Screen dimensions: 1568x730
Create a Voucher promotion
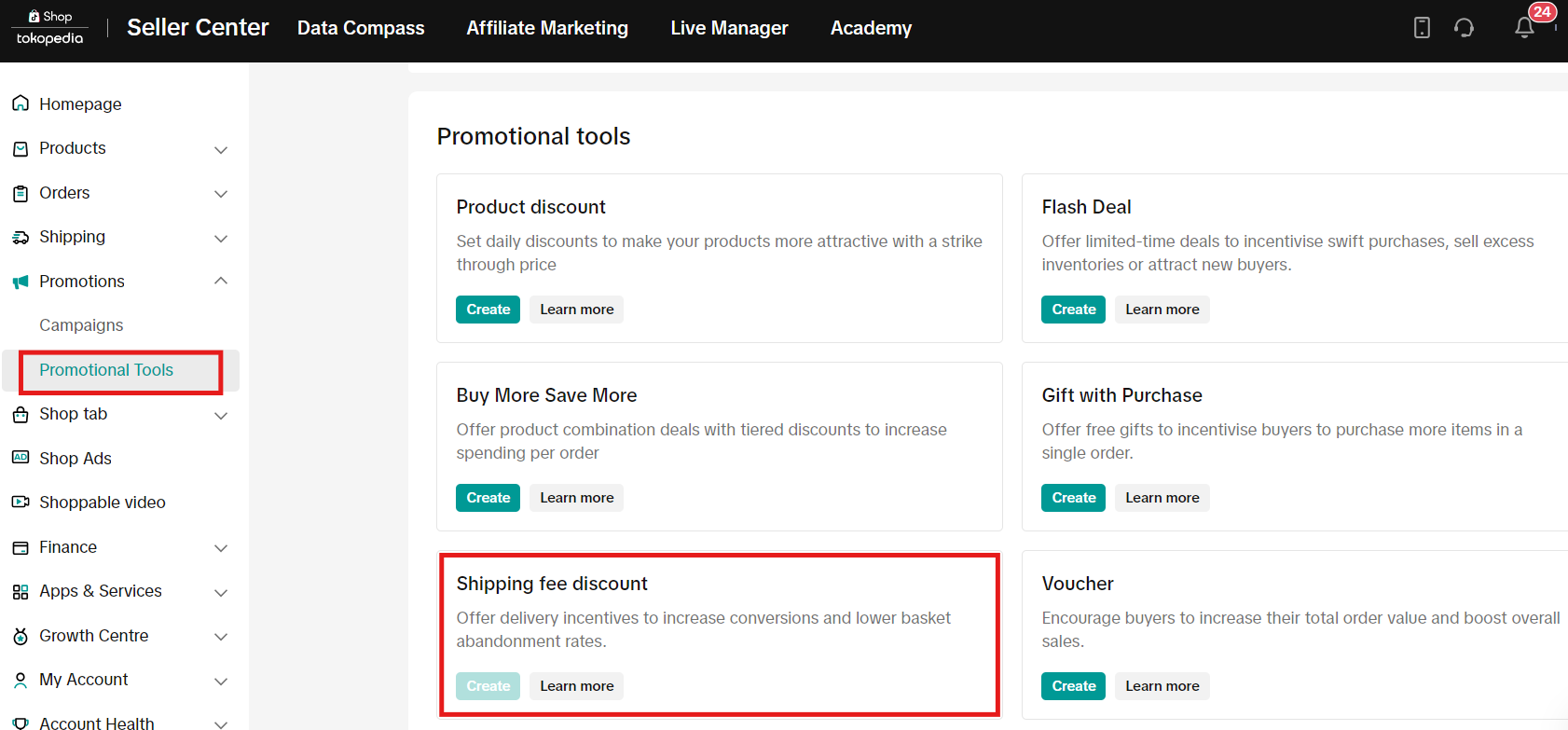tap(1073, 686)
